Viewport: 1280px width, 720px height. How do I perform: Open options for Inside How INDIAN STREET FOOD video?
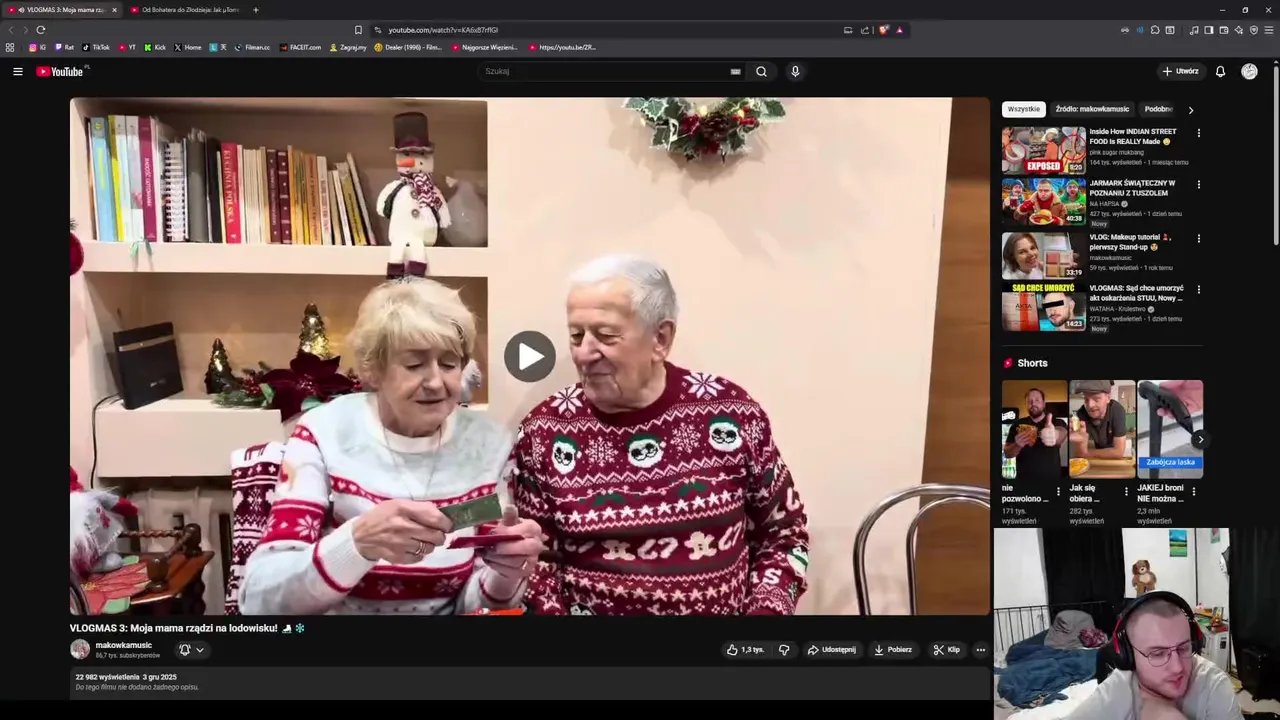[x=1198, y=133]
